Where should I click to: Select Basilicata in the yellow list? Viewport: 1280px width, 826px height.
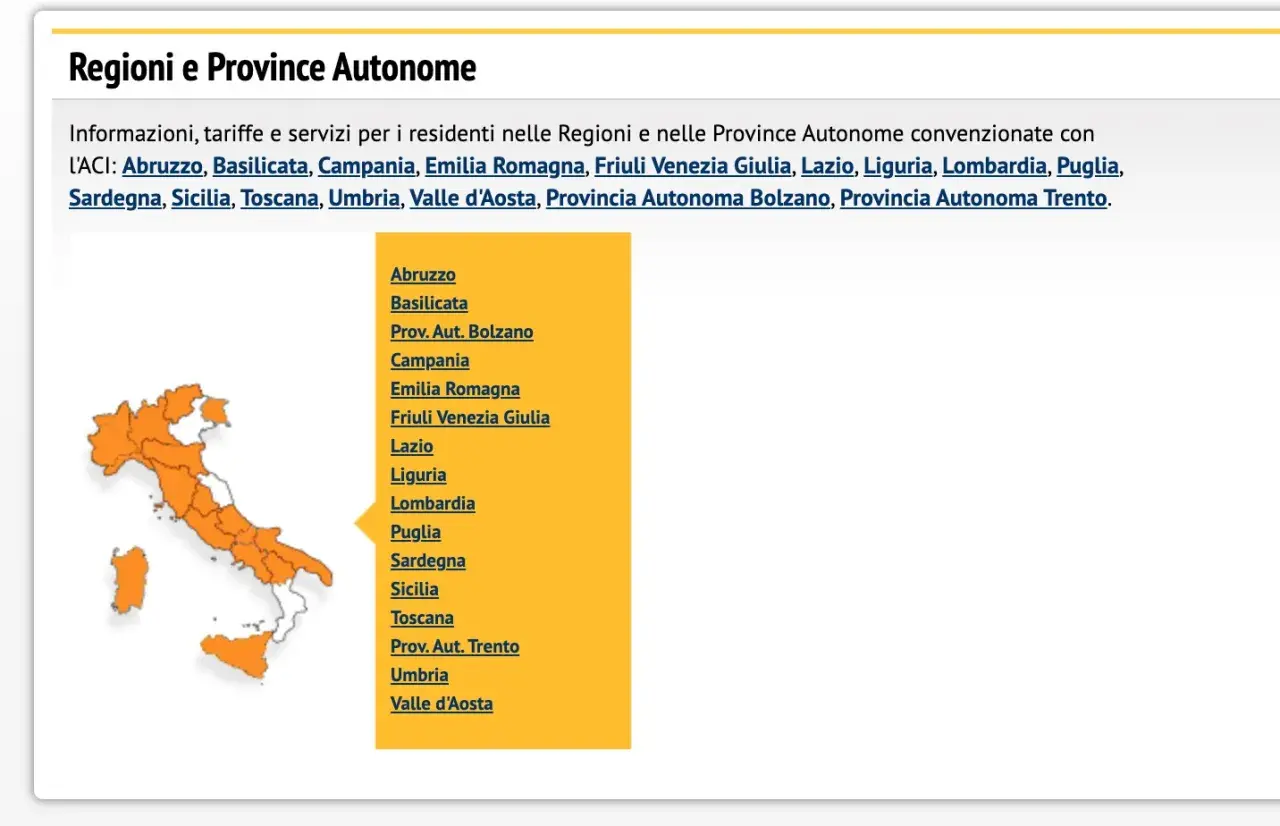(429, 303)
